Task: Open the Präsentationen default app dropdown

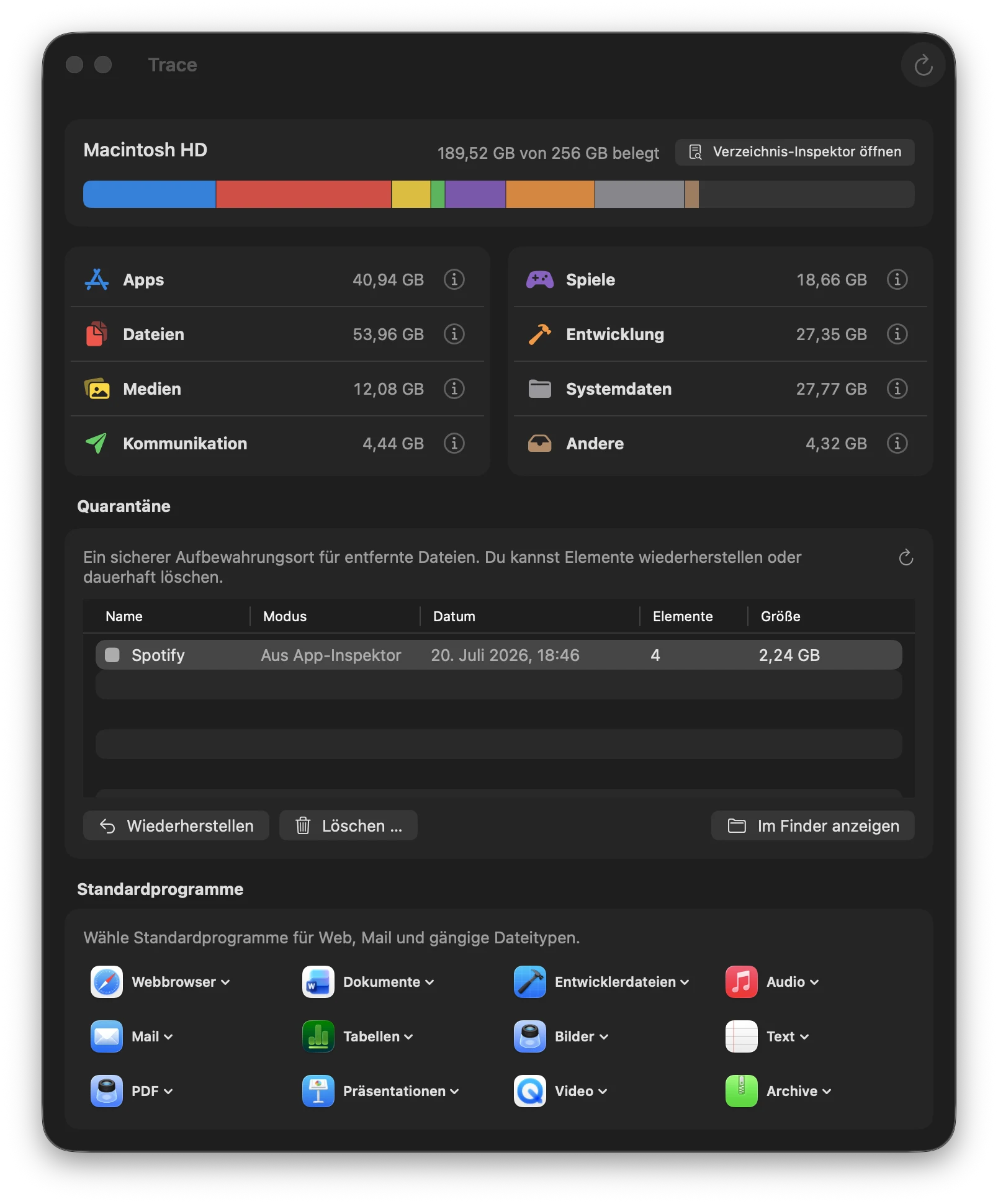Action: pos(401,1091)
